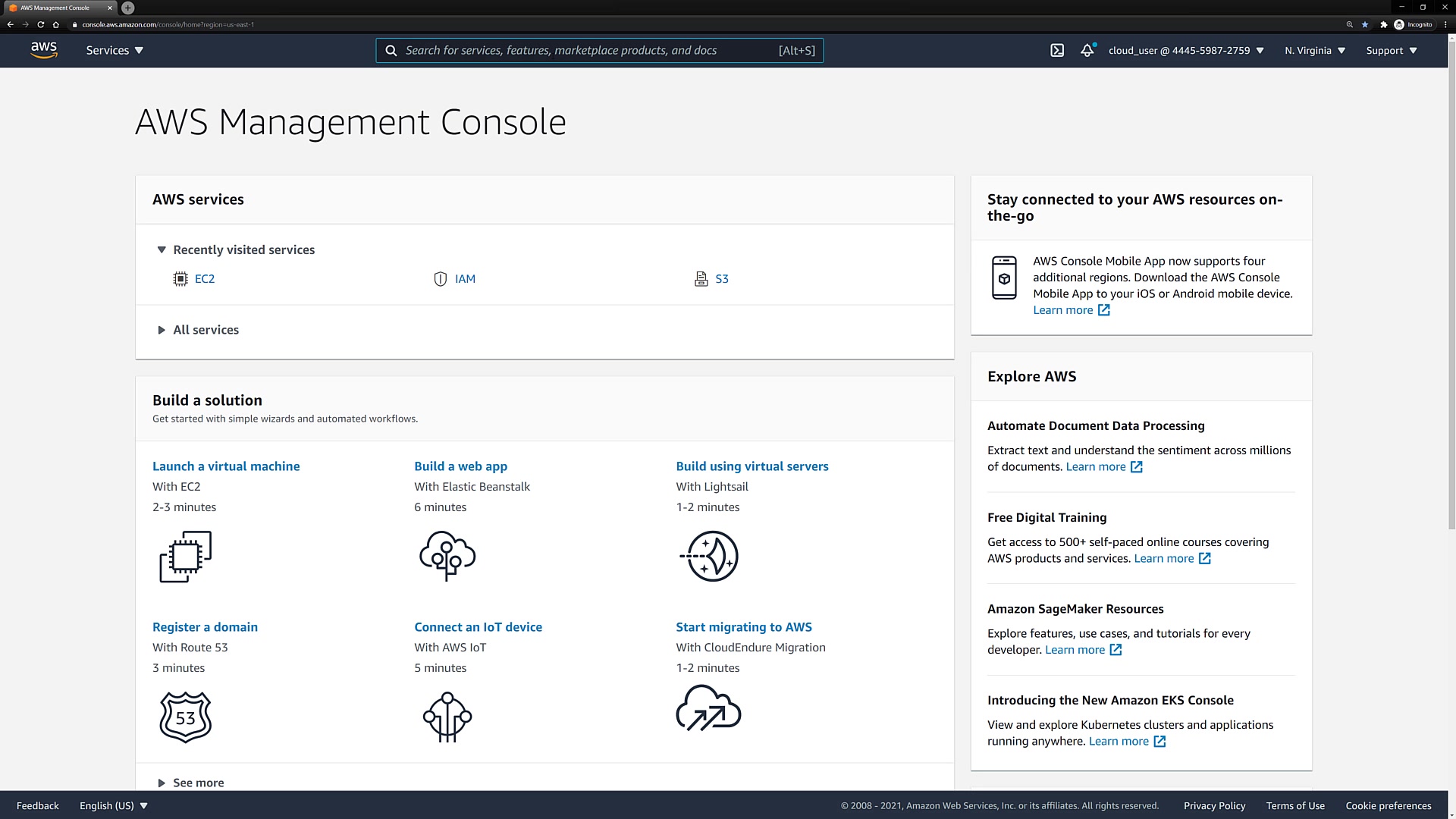Image resolution: width=1456 pixels, height=819 pixels.
Task: Open the IAM recently visited link
Action: [465, 279]
